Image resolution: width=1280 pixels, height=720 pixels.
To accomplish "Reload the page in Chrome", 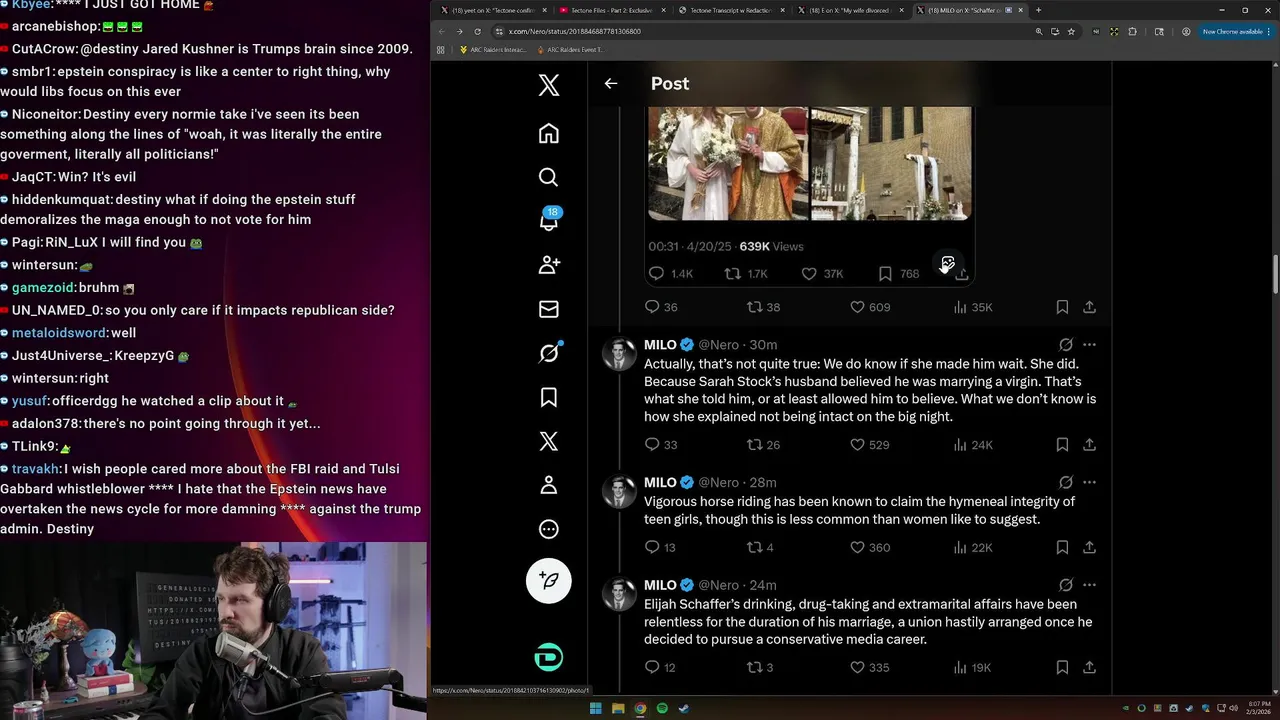I will coord(477,31).
